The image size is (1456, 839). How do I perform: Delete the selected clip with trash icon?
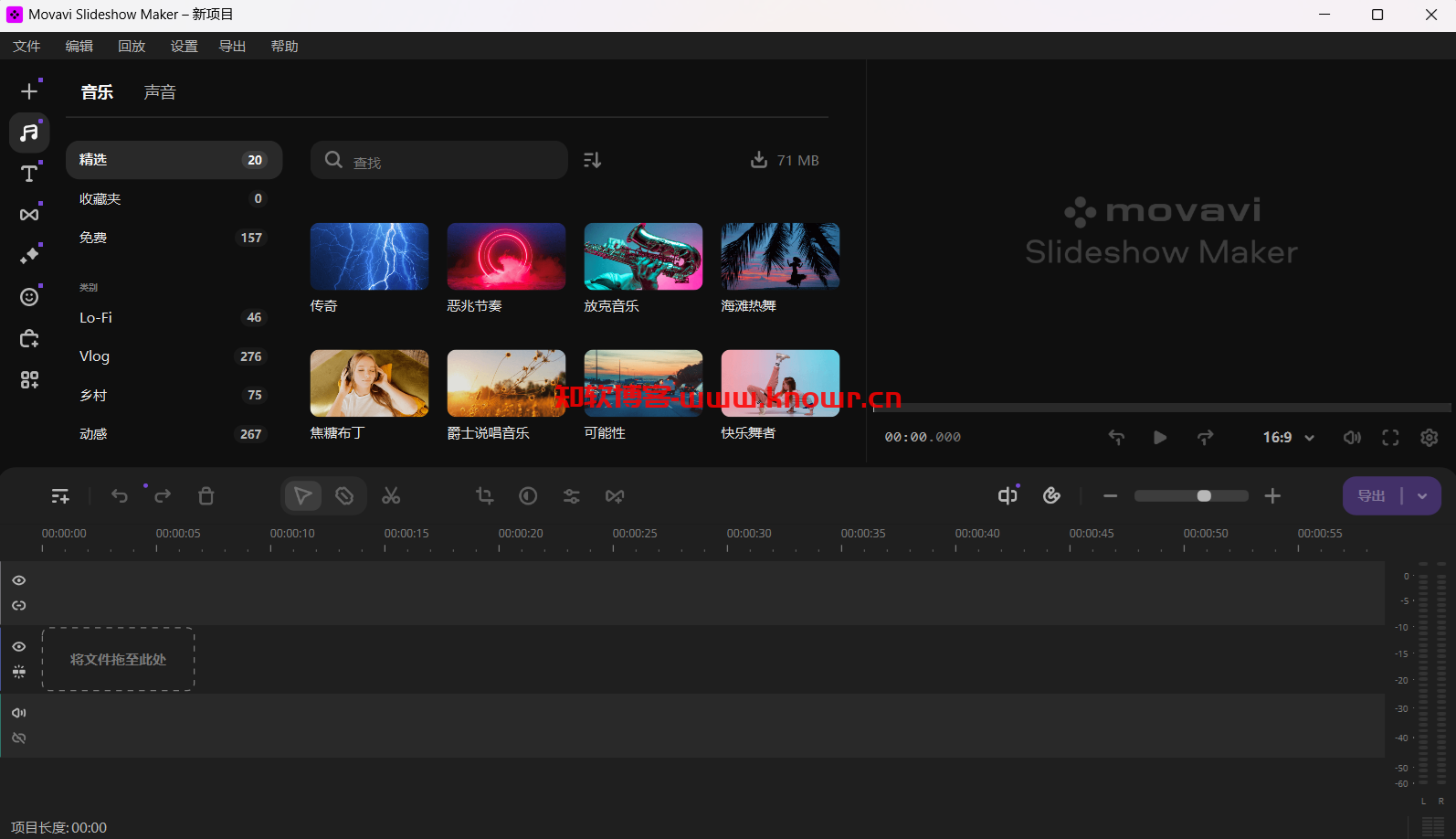tap(206, 495)
